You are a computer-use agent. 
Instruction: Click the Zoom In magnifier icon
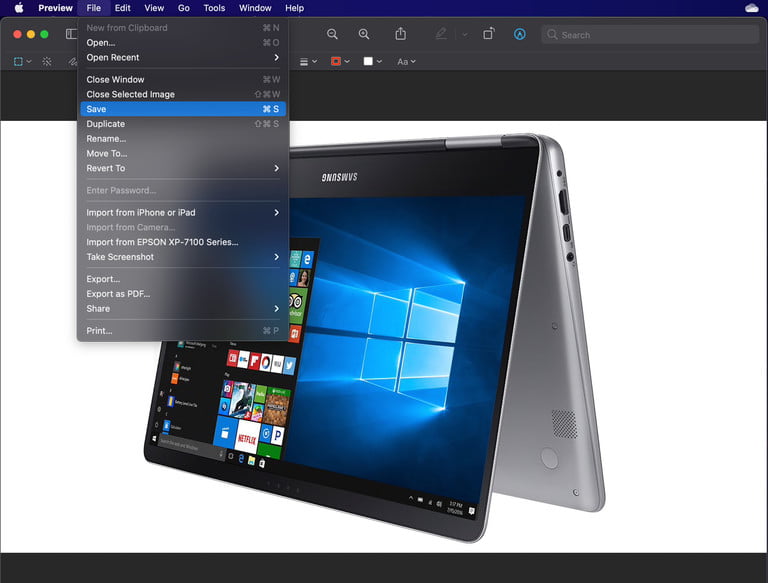pos(364,34)
